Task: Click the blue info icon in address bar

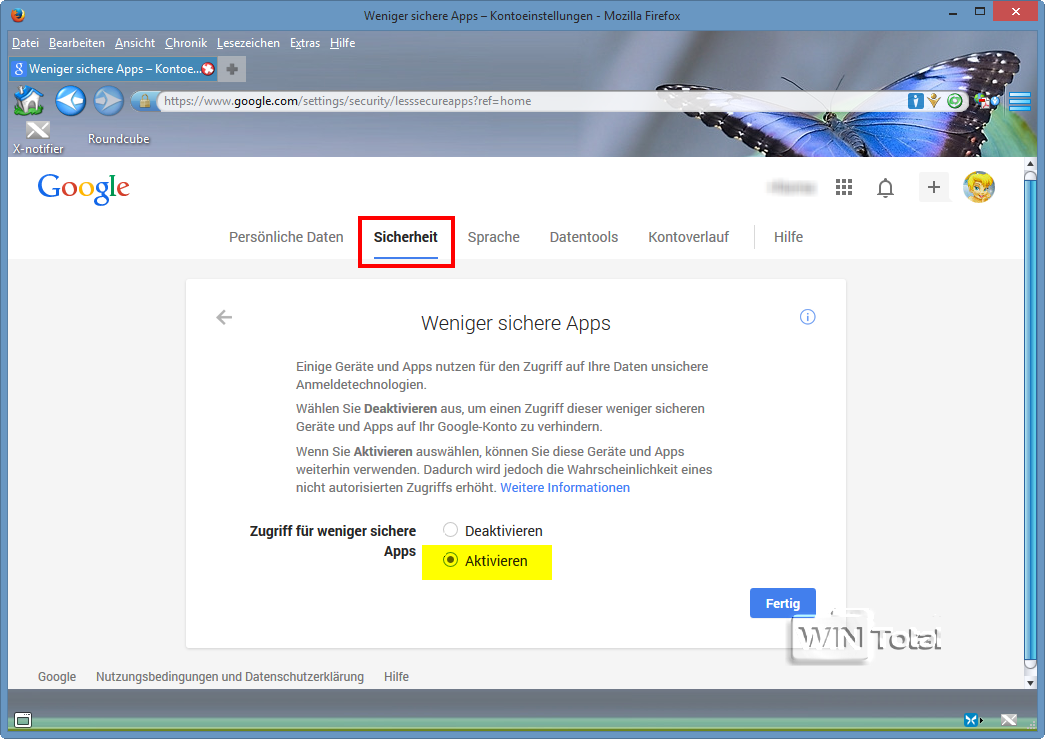Action: pos(916,101)
